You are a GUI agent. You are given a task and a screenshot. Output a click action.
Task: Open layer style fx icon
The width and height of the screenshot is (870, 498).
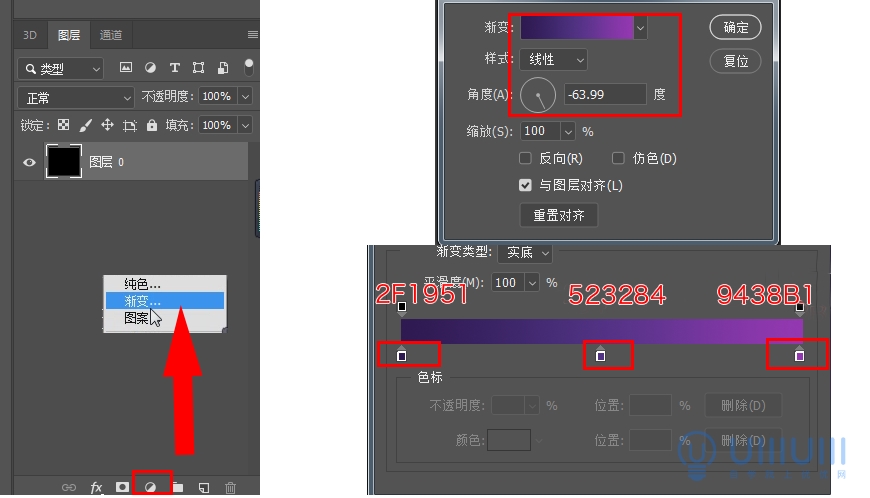pos(96,487)
